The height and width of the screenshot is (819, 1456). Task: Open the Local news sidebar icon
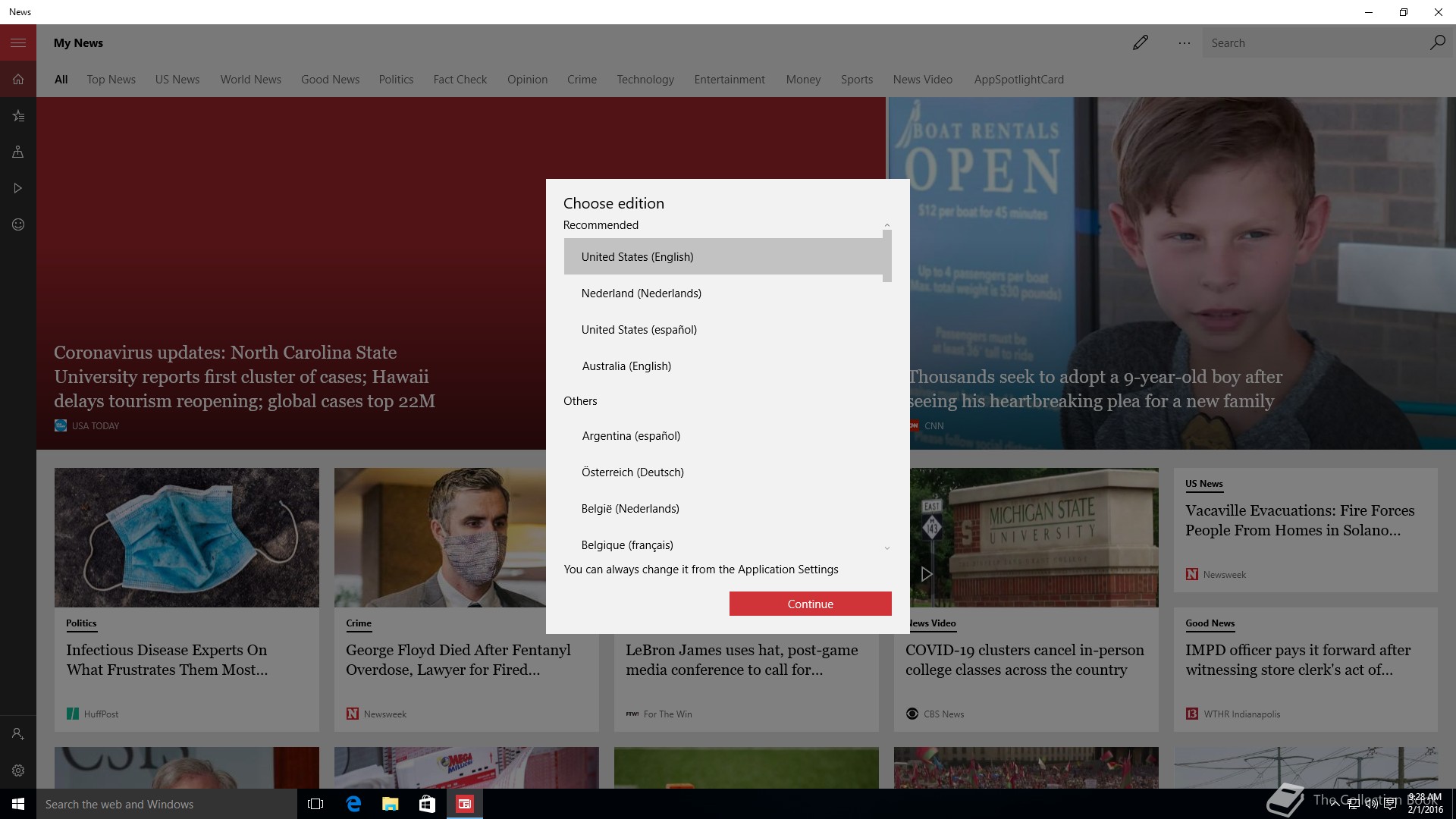[x=18, y=152]
